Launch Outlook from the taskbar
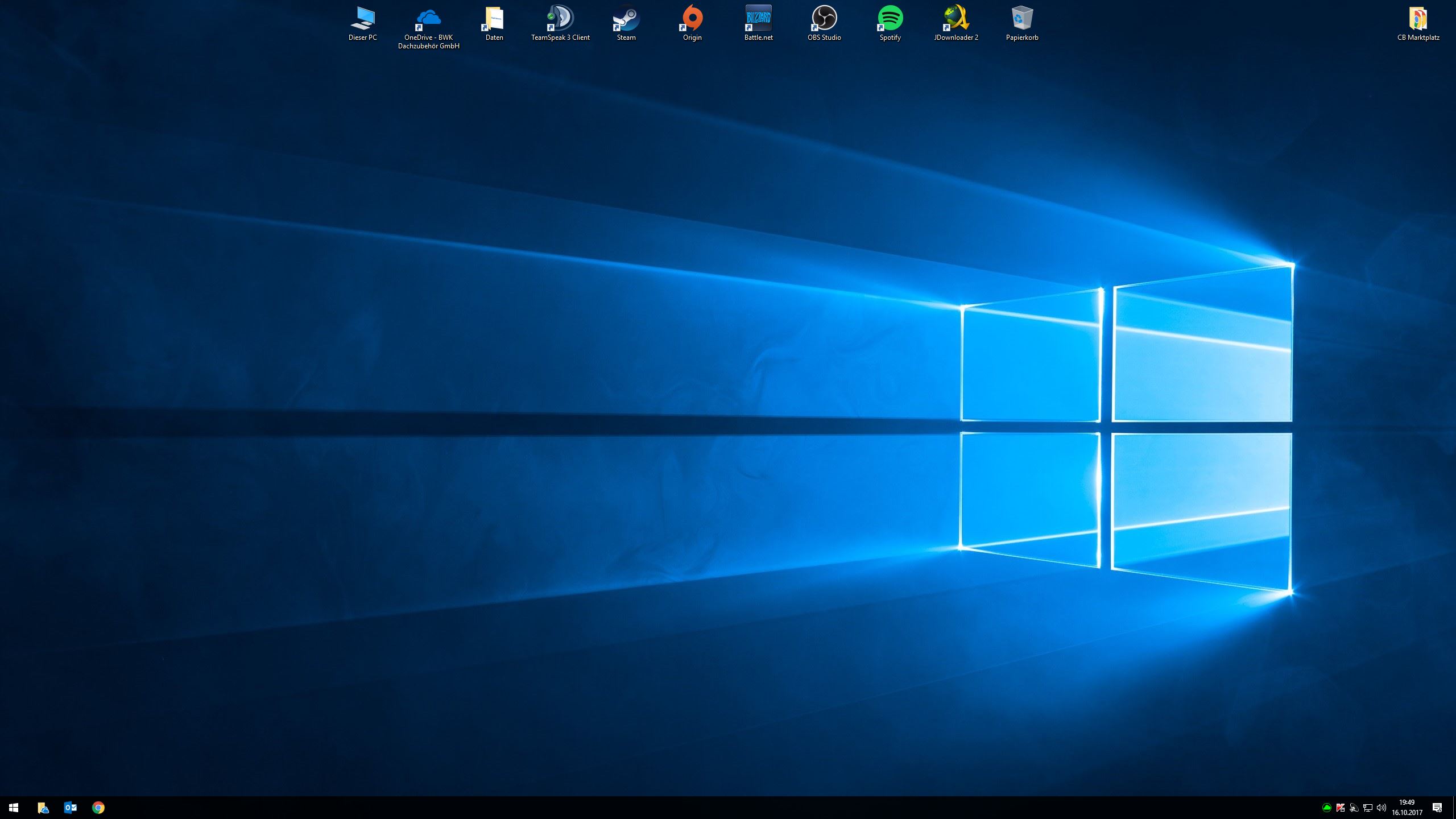1456x819 pixels. click(71, 808)
